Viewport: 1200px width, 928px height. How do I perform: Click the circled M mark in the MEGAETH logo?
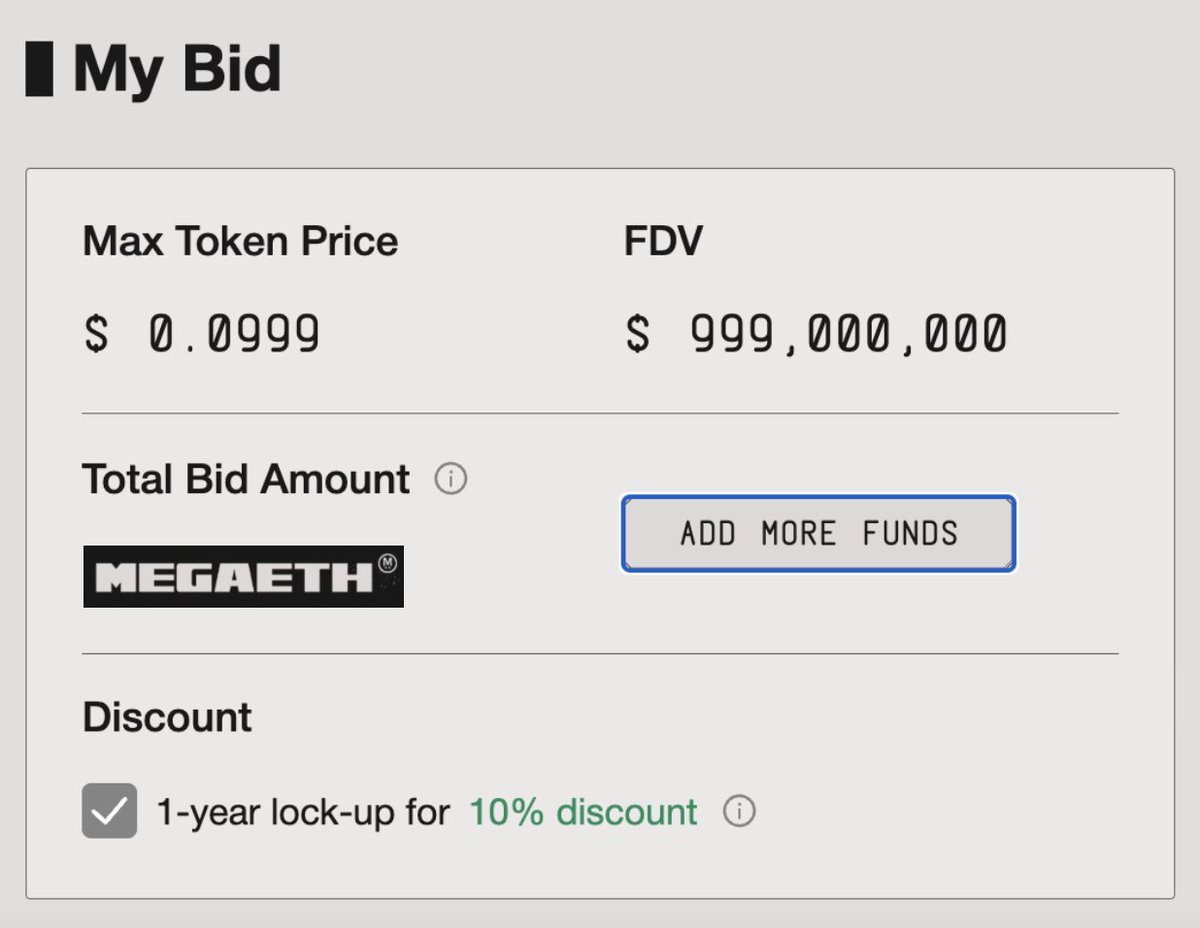coord(388,562)
